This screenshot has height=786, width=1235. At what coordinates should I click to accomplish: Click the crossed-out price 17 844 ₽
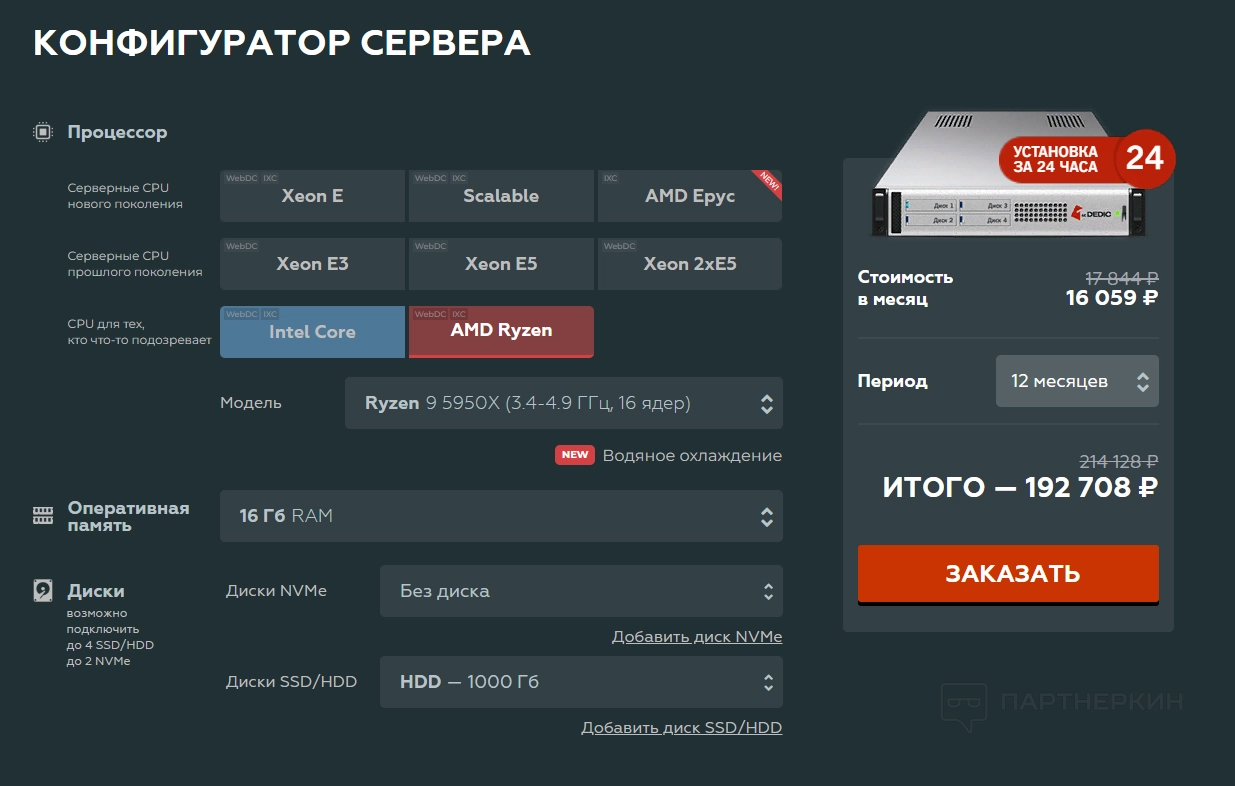[1122, 278]
